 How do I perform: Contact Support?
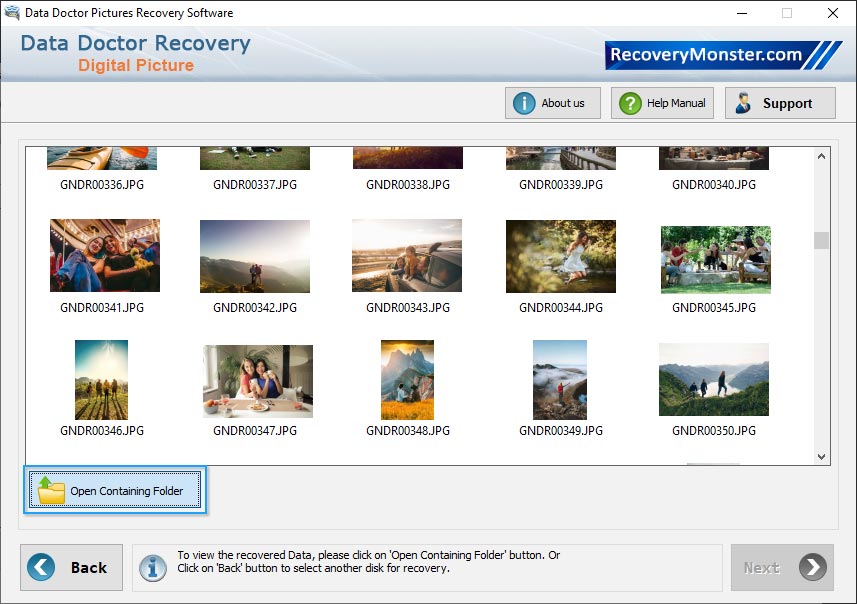[780, 102]
